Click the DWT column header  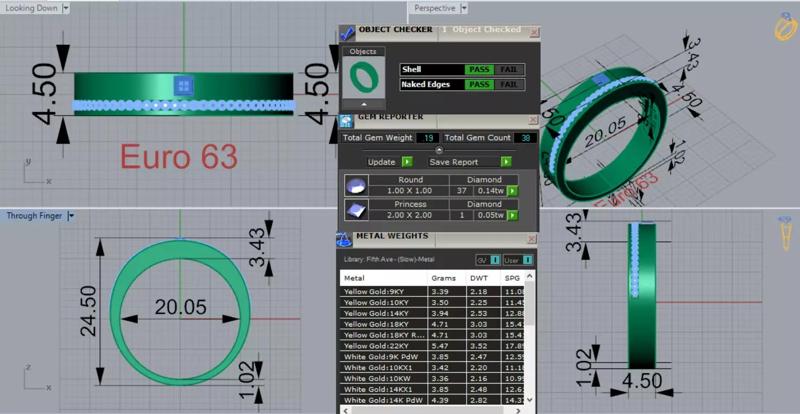(x=482, y=278)
